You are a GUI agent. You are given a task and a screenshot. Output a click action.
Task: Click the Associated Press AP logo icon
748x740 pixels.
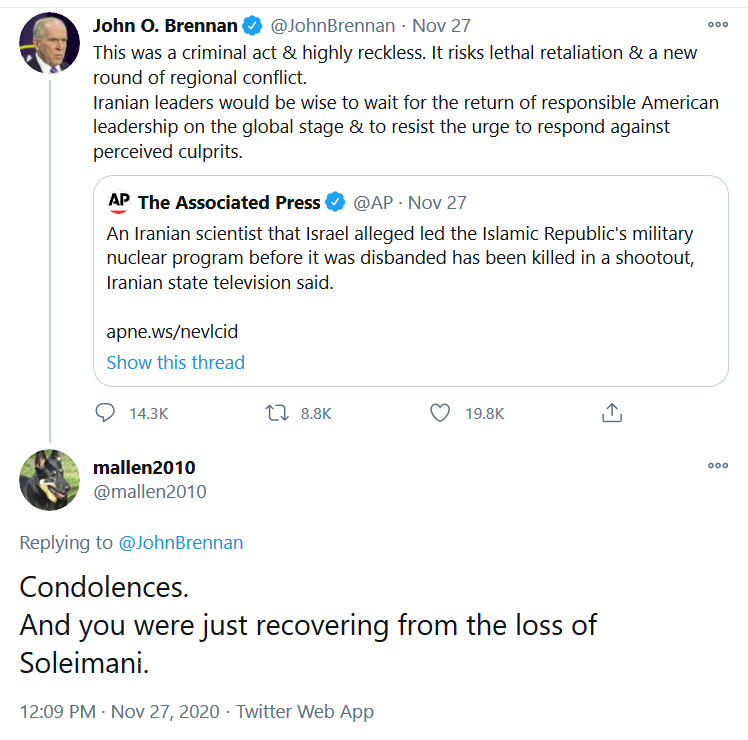[119, 202]
